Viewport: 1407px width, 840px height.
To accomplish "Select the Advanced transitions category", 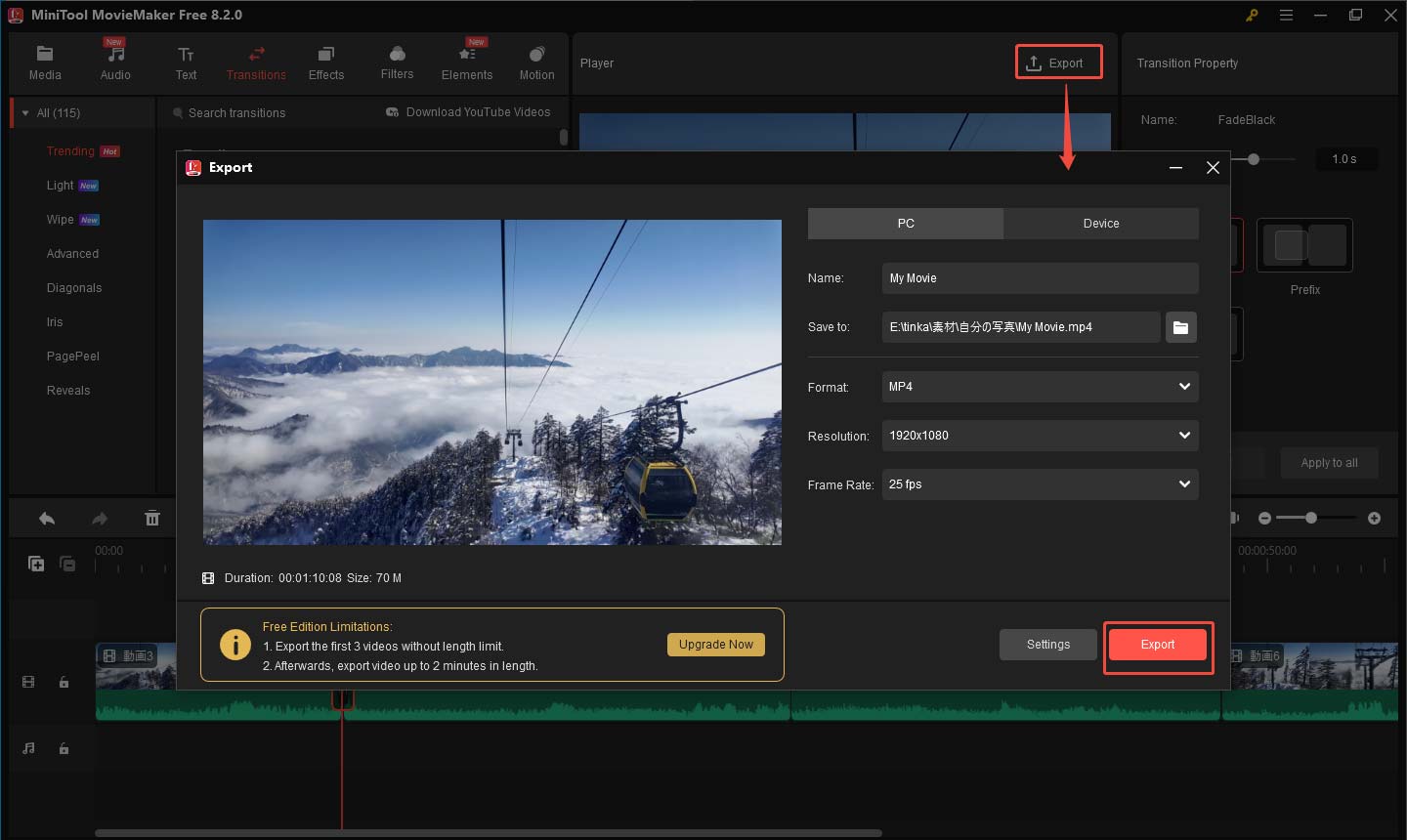I will pos(72,254).
